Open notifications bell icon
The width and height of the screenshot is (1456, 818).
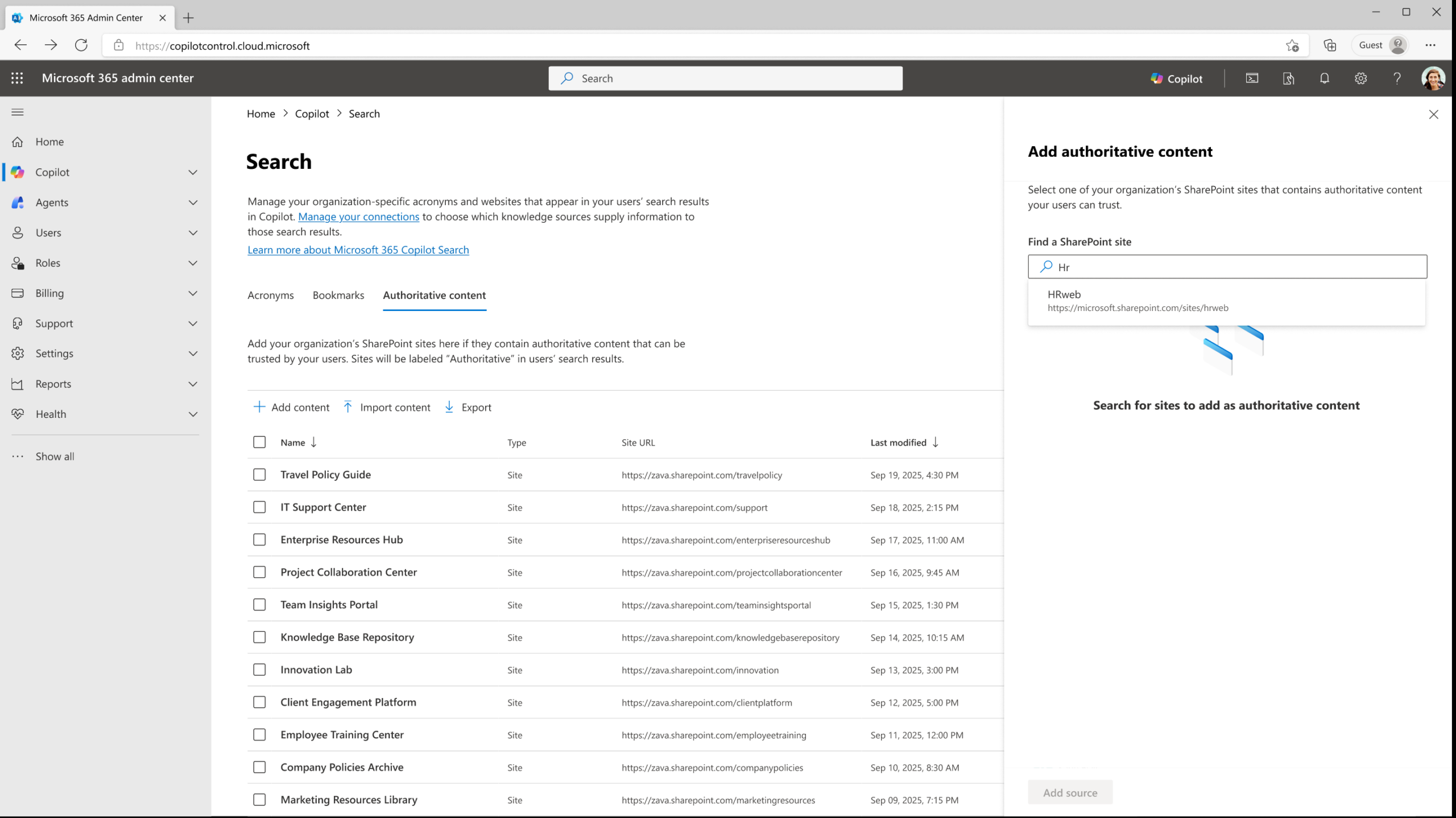(x=1325, y=78)
